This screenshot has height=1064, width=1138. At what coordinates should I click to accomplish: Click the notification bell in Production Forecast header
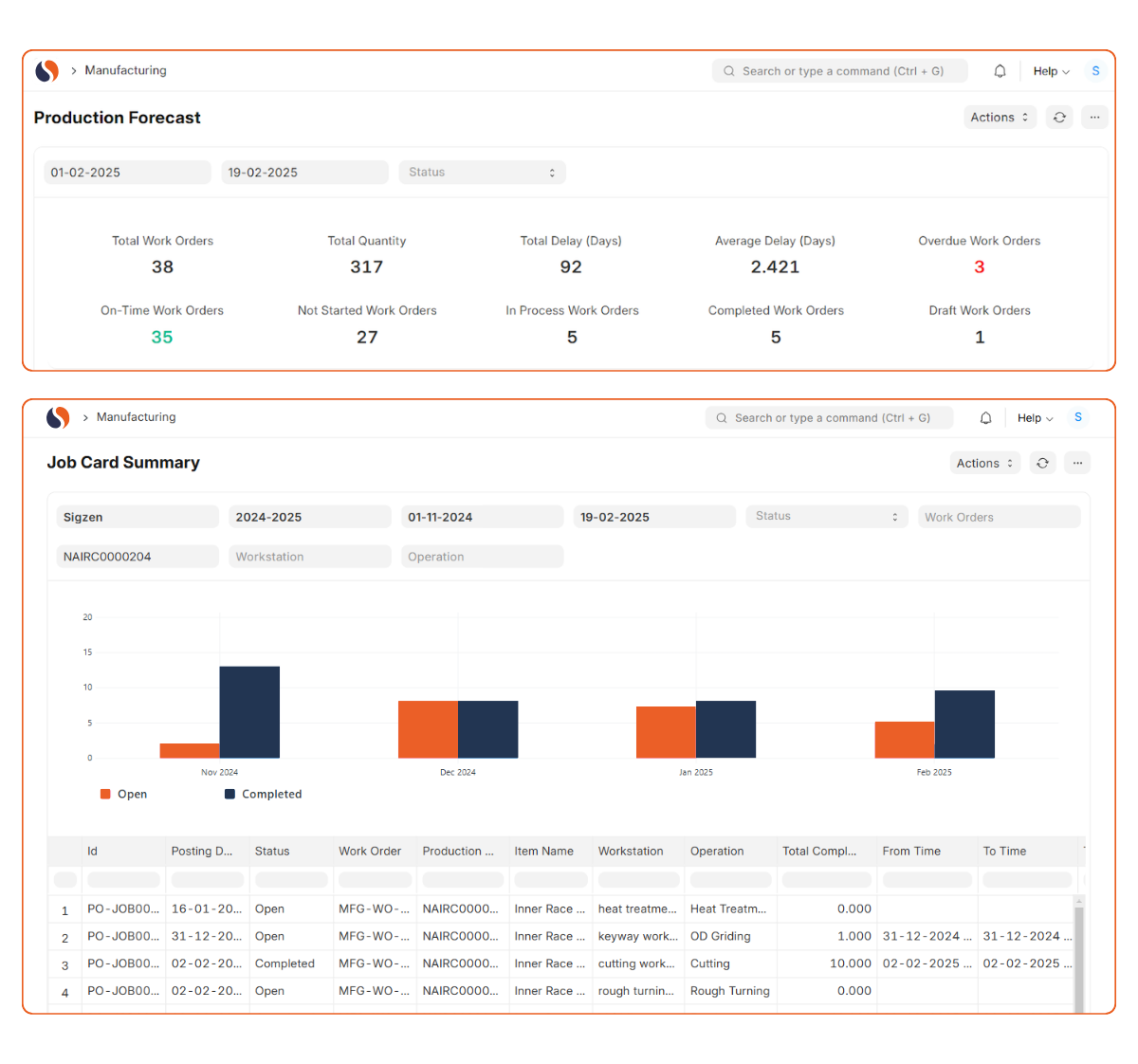coord(1000,71)
